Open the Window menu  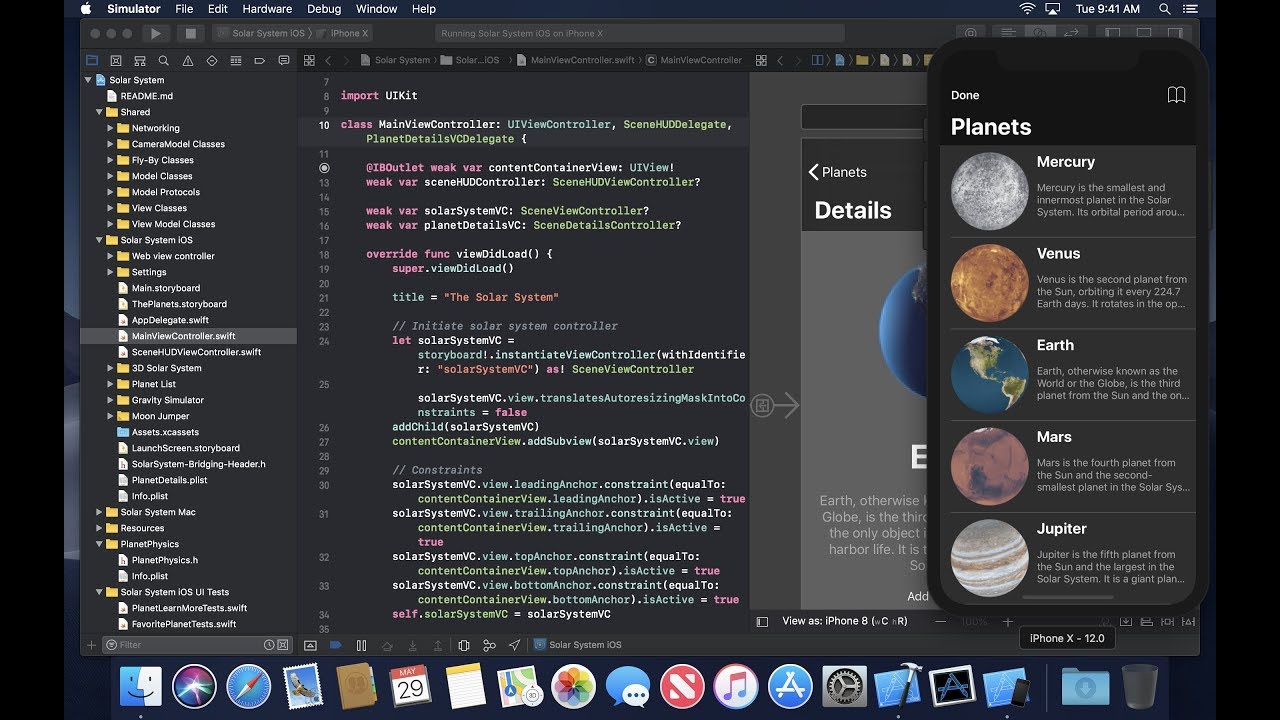point(376,9)
